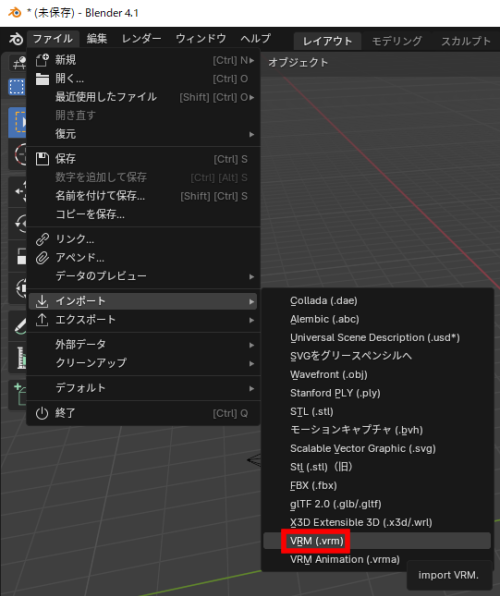500x596 pixels.
Task: Import Stanford PLY (.ply) file
Action: click(377, 393)
